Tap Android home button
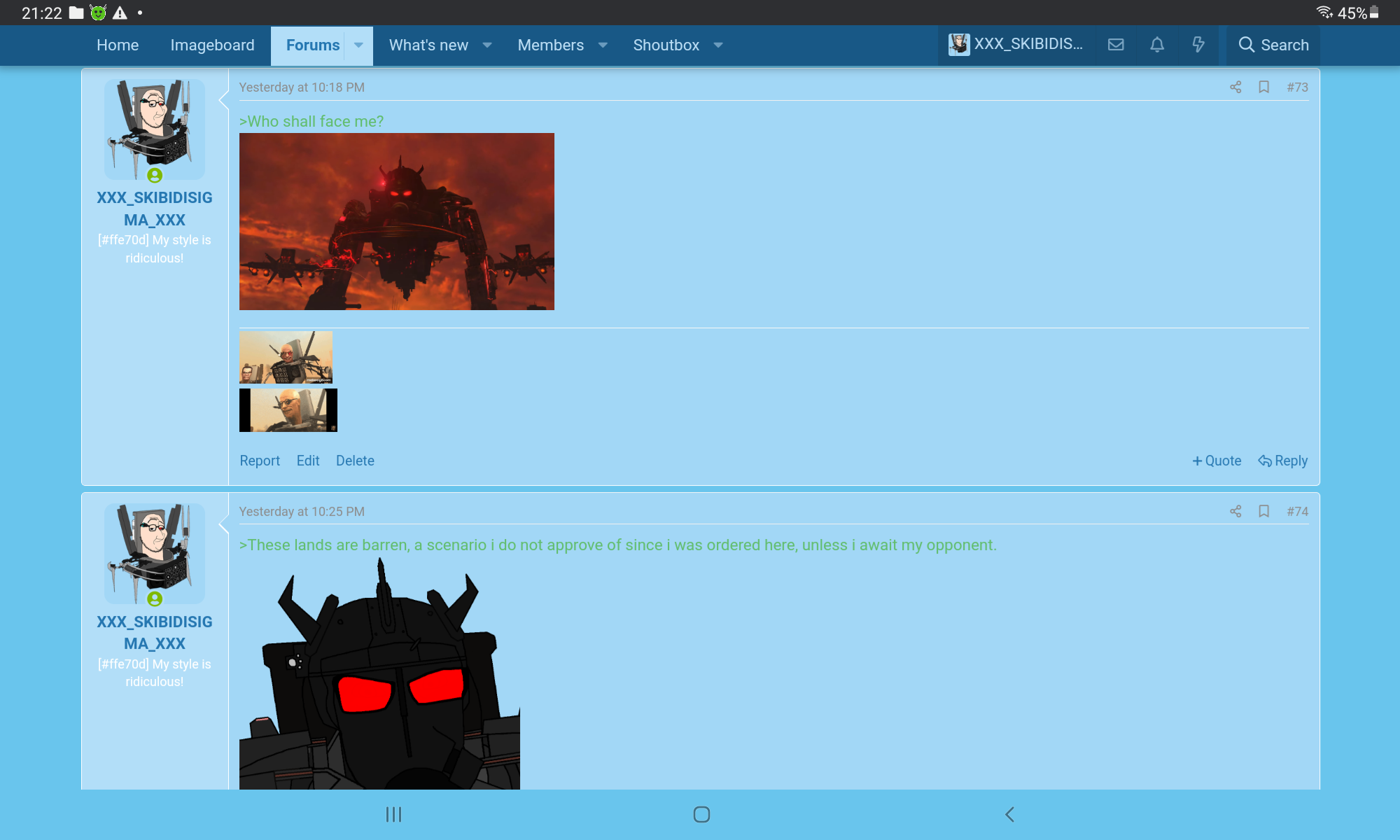Viewport: 1400px width, 840px height. point(701,814)
